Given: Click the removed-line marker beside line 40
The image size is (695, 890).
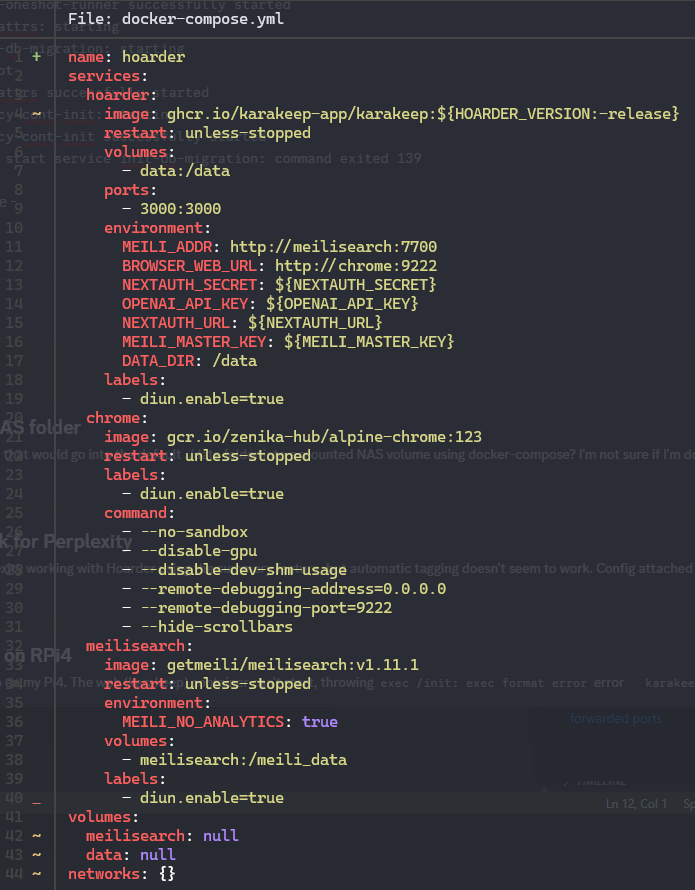Looking at the screenshot, I should pyautogui.click(x=36, y=802).
